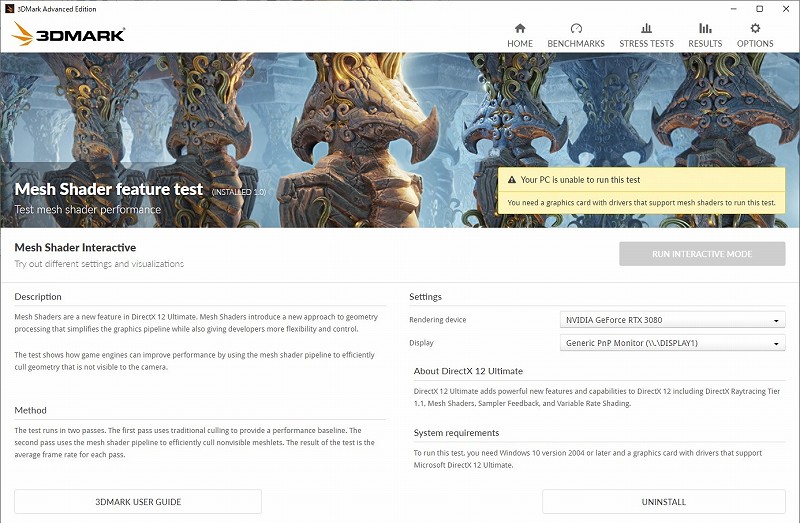
Task: Select the OPTIONS menu label
Action: click(755, 43)
